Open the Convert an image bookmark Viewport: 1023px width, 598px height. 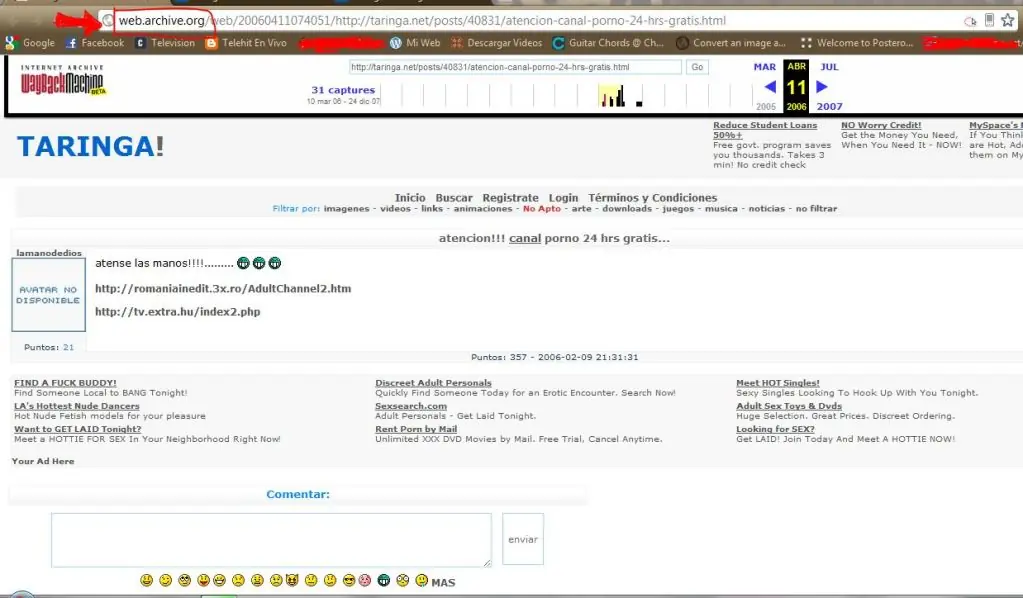[731, 43]
